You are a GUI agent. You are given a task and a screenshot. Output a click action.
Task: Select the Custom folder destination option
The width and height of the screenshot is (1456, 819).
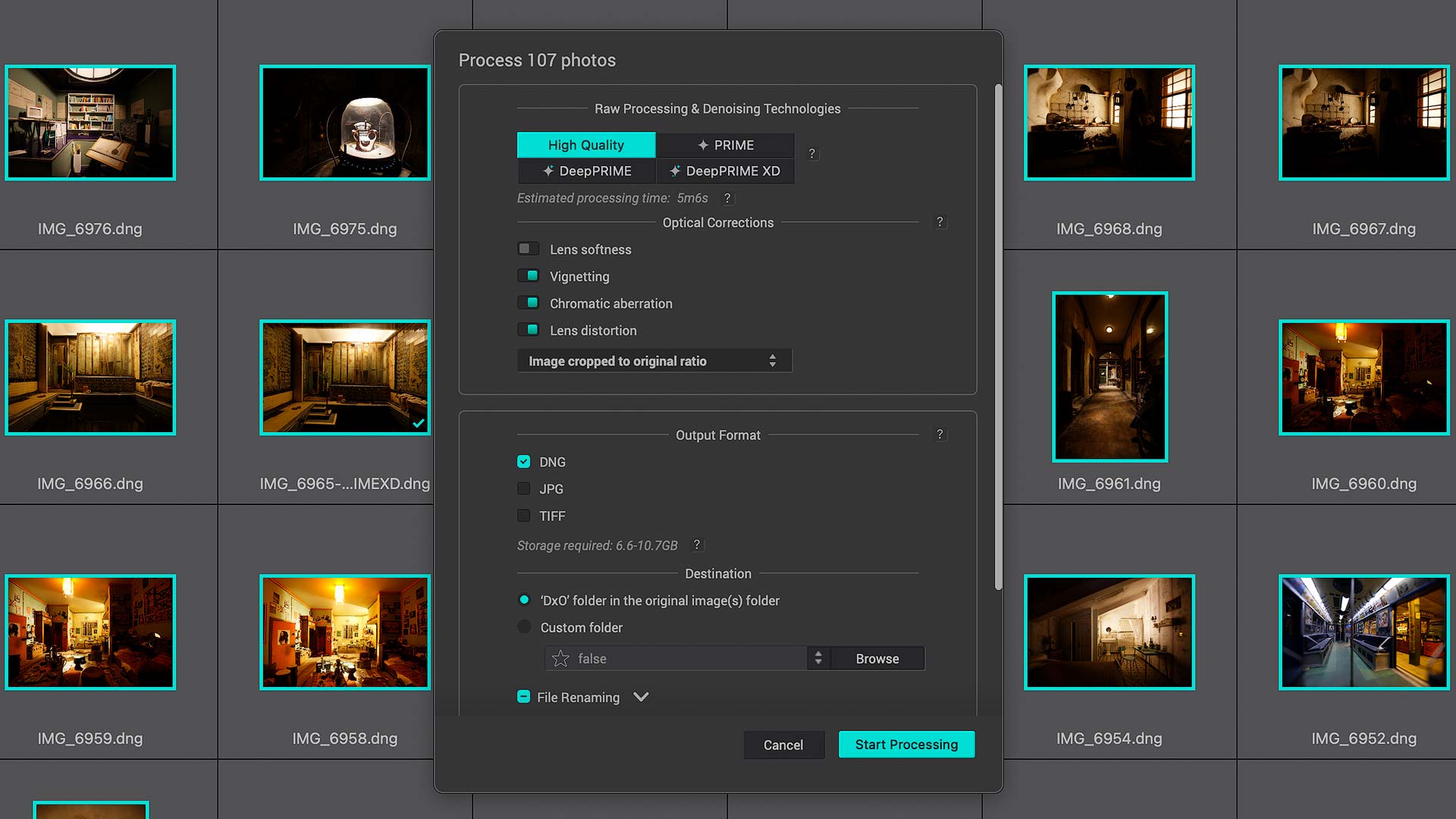click(x=523, y=627)
